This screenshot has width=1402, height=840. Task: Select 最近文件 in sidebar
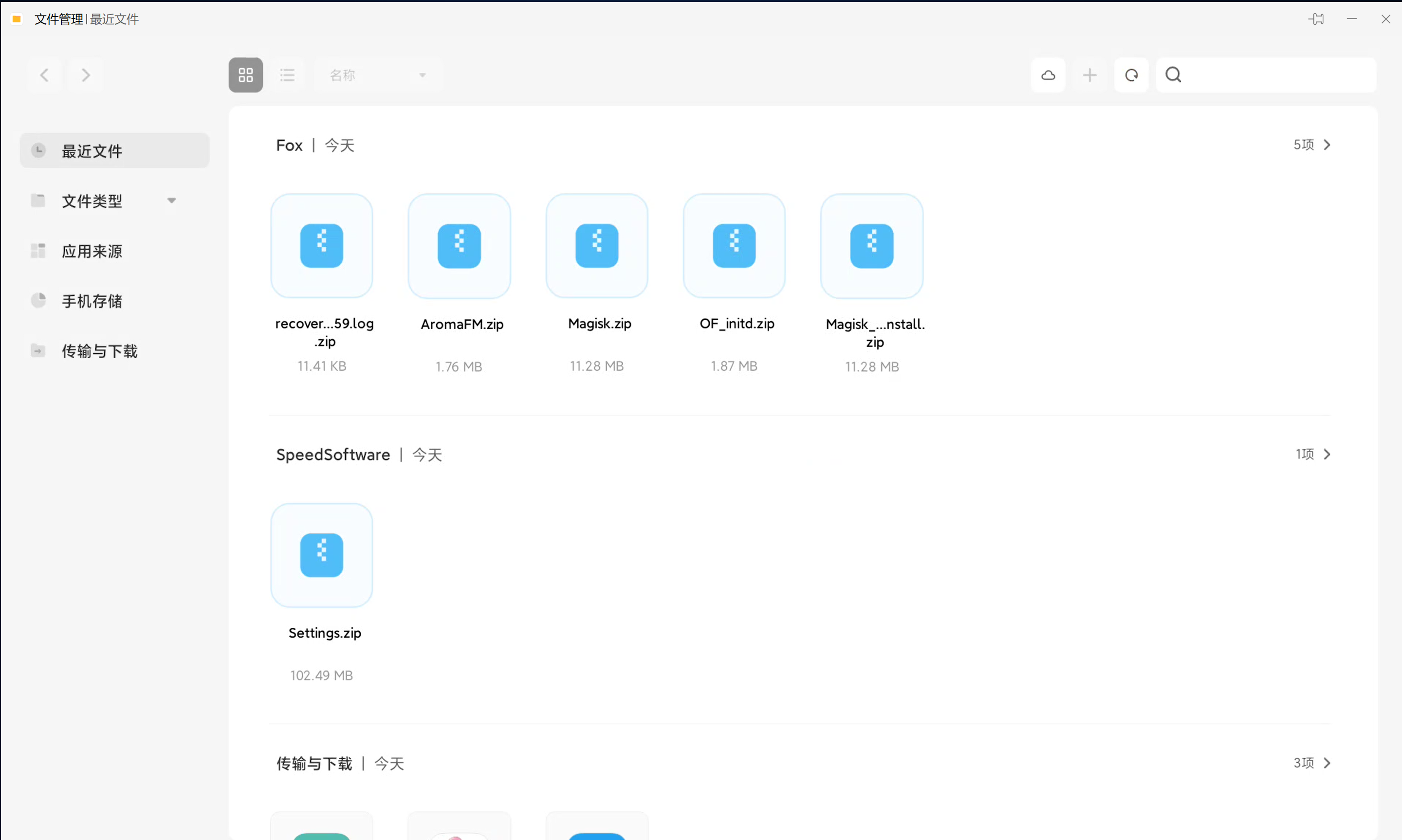(x=114, y=150)
